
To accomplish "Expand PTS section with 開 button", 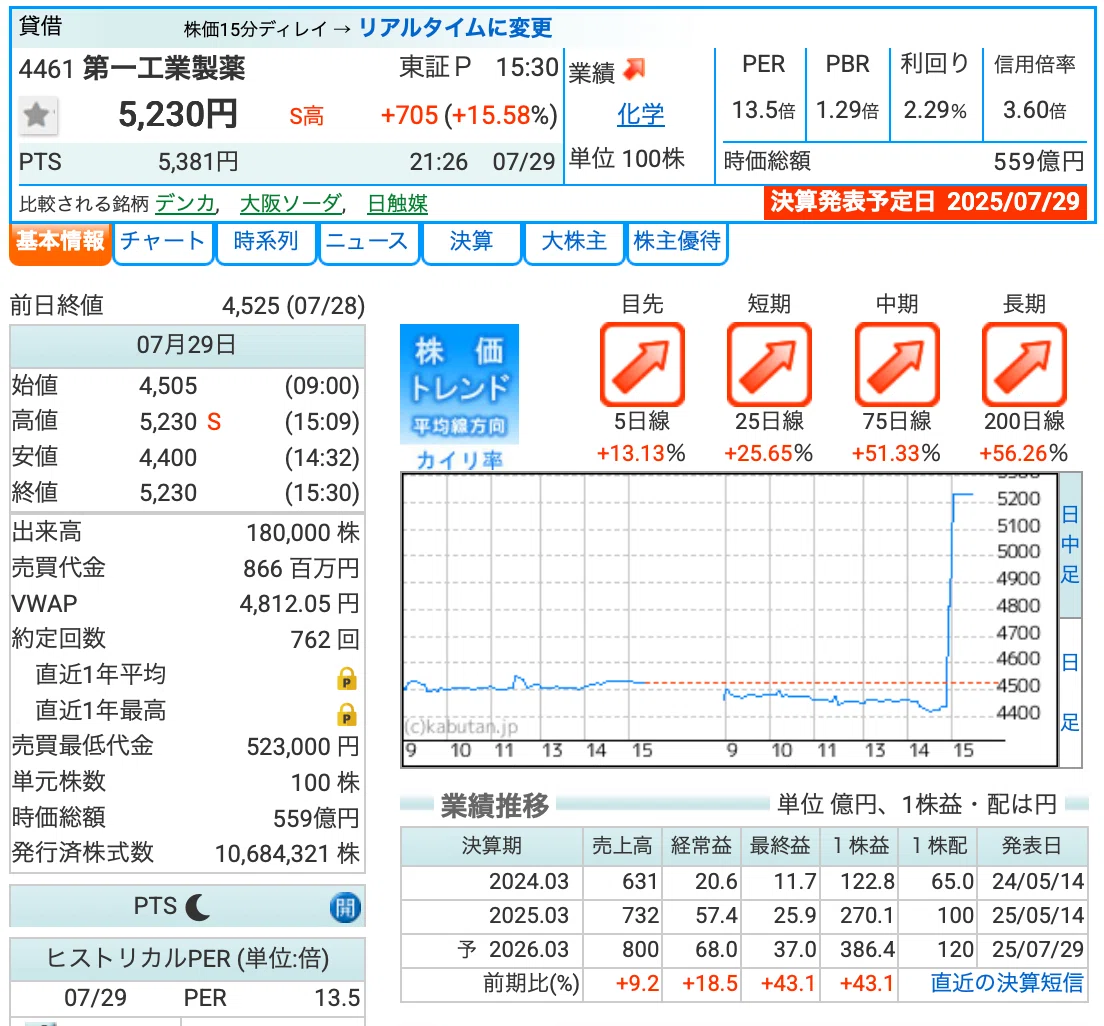I will tap(345, 908).
